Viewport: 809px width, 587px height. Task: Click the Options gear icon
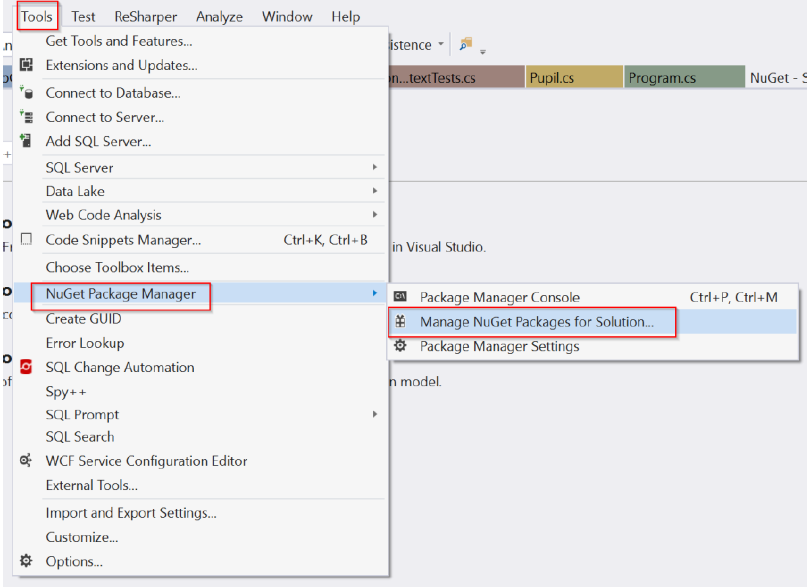[26, 561]
